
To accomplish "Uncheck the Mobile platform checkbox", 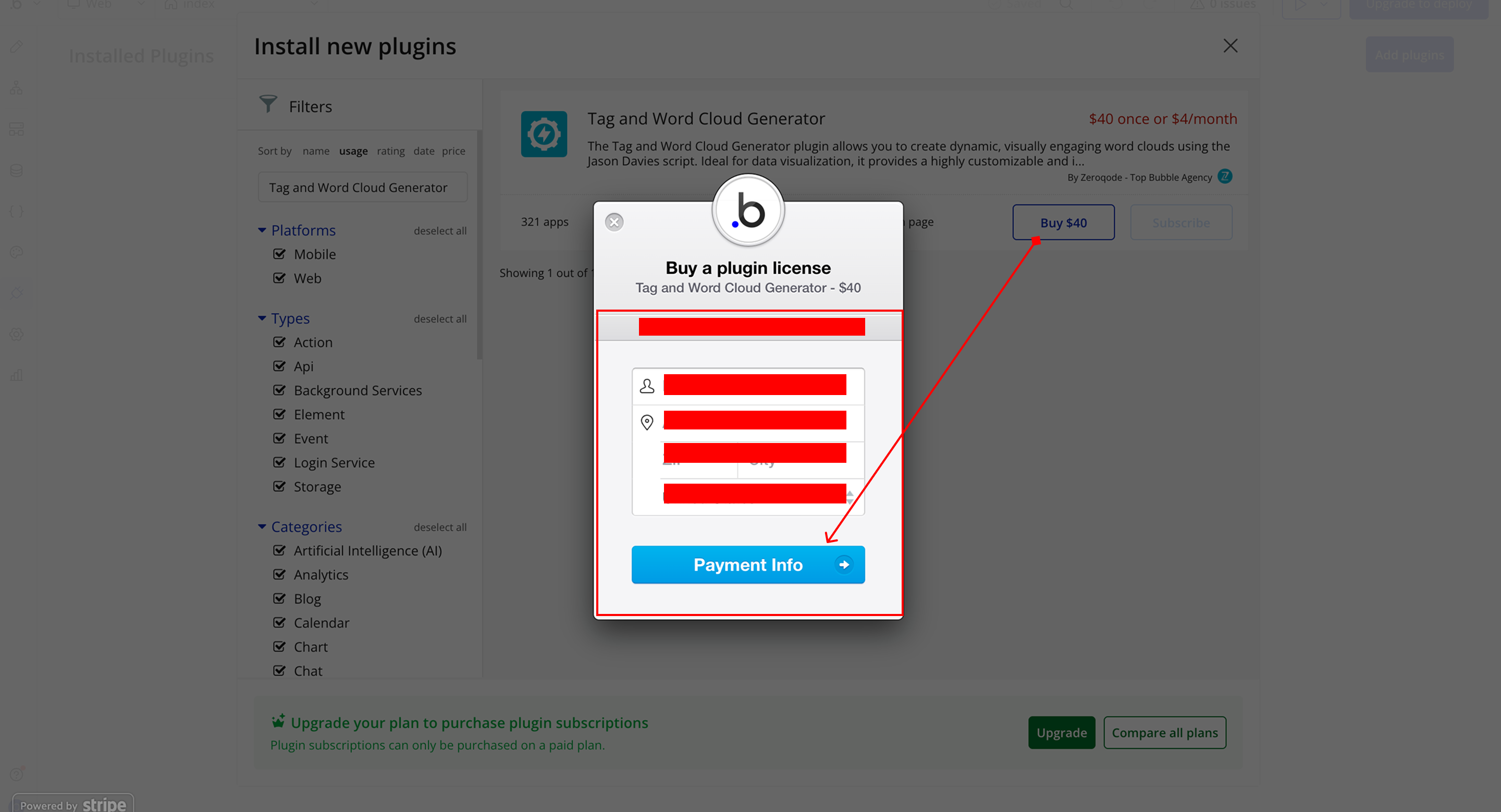I will pyautogui.click(x=280, y=254).
